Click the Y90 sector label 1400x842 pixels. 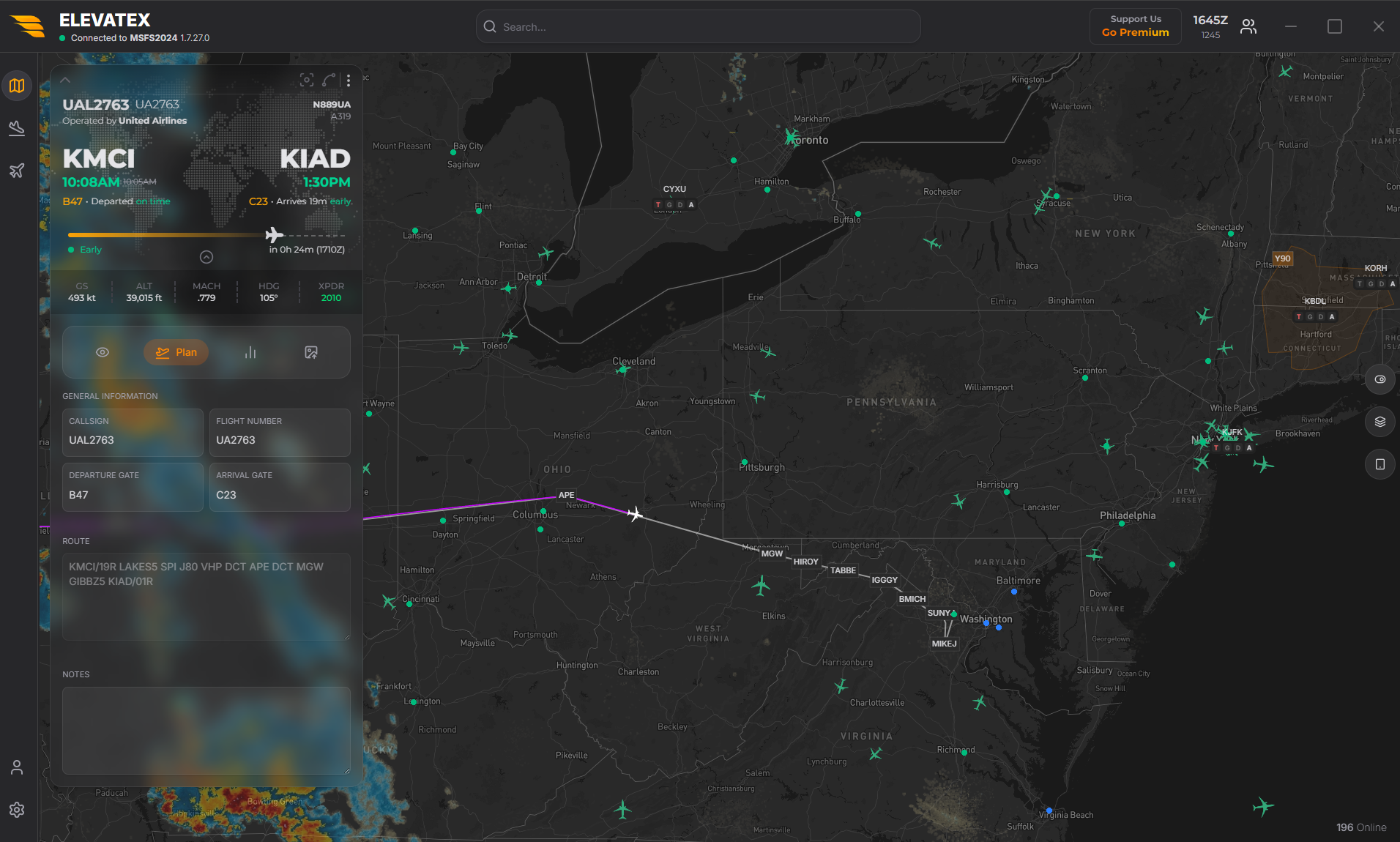pos(1283,258)
